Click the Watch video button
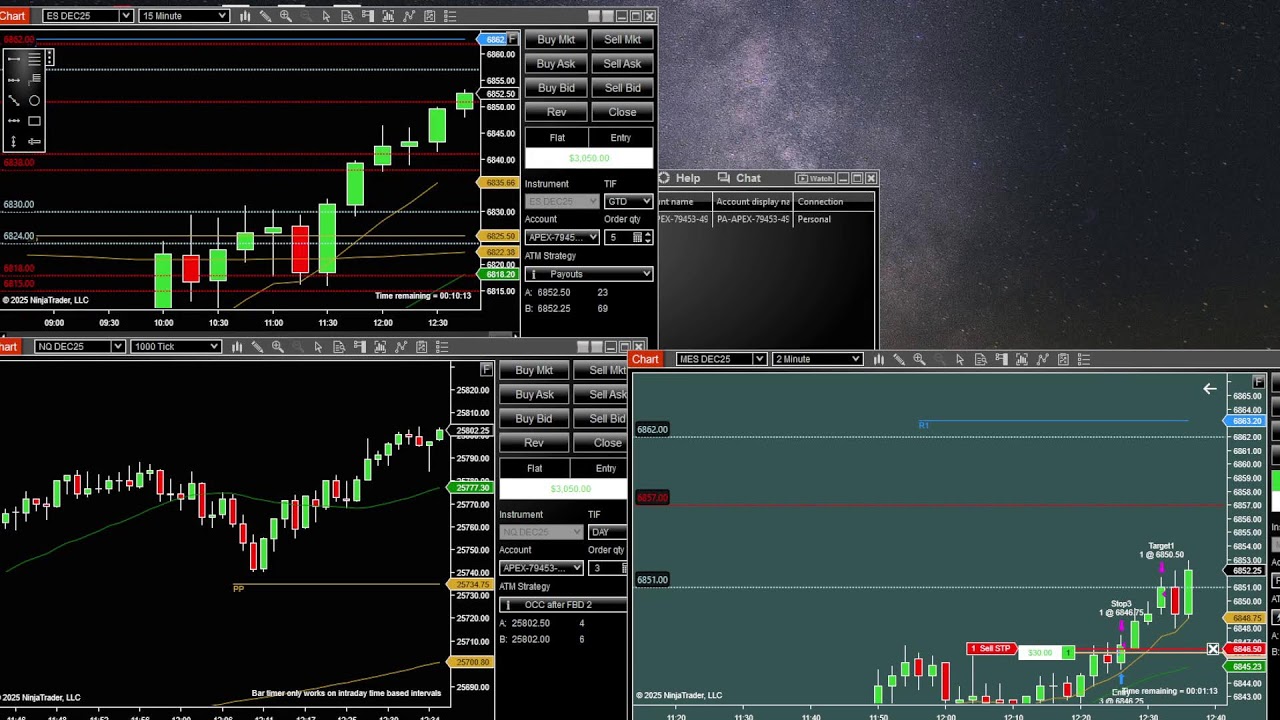 [x=815, y=178]
